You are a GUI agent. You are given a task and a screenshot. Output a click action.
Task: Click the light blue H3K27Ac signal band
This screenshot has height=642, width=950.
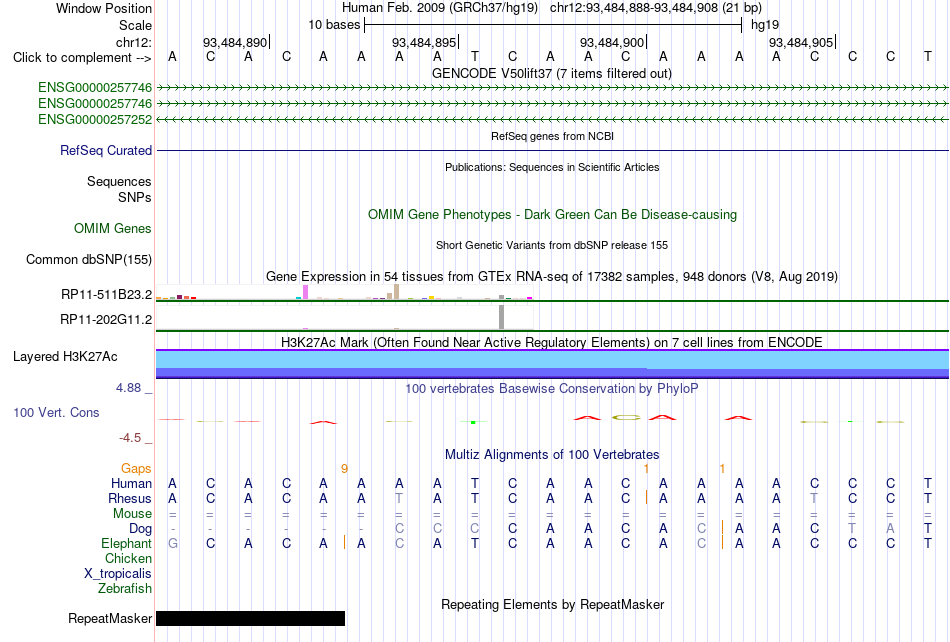click(x=553, y=360)
